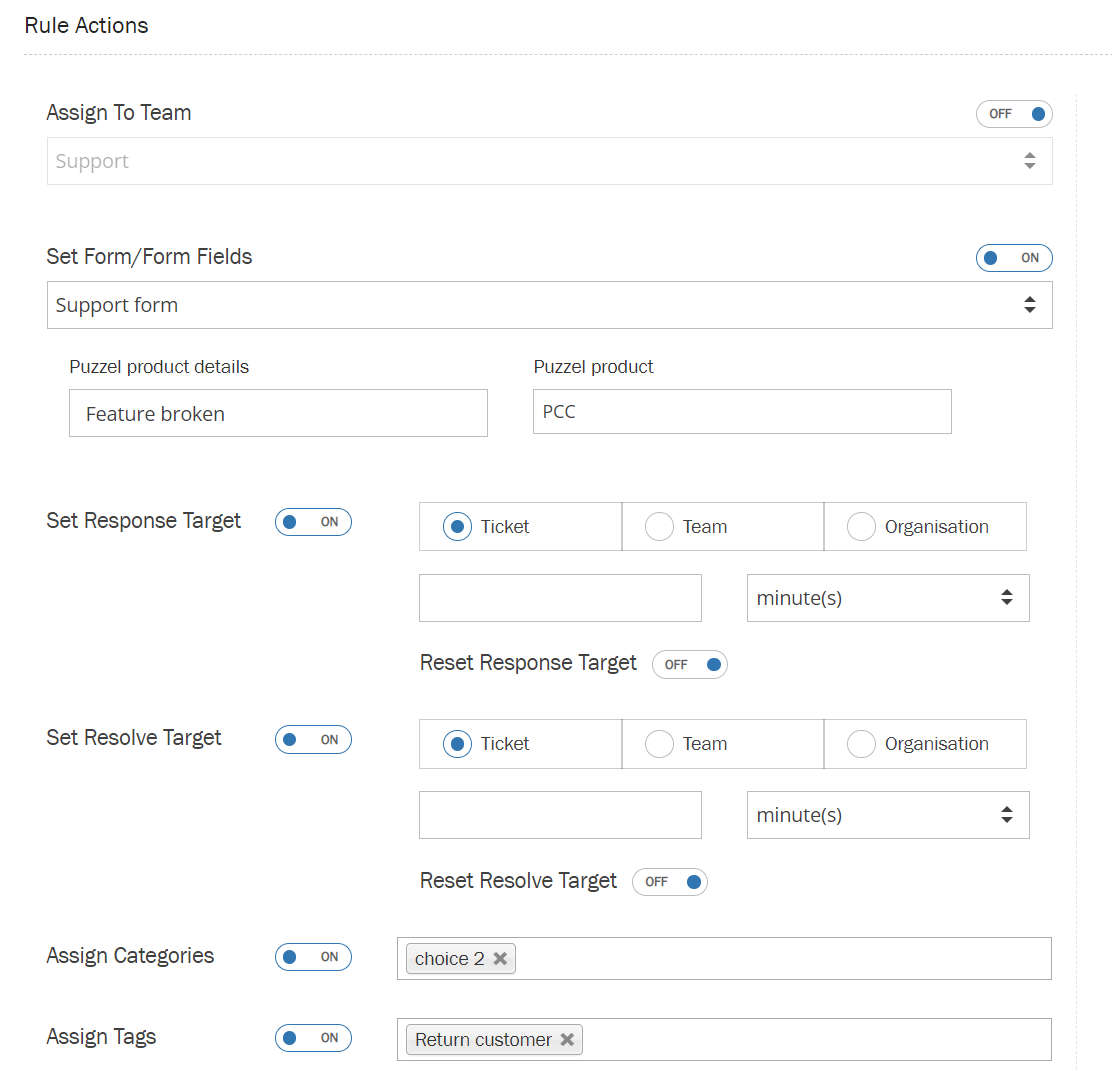
Task: Enable the Reset Response Target toggle
Action: pos(690,665)
